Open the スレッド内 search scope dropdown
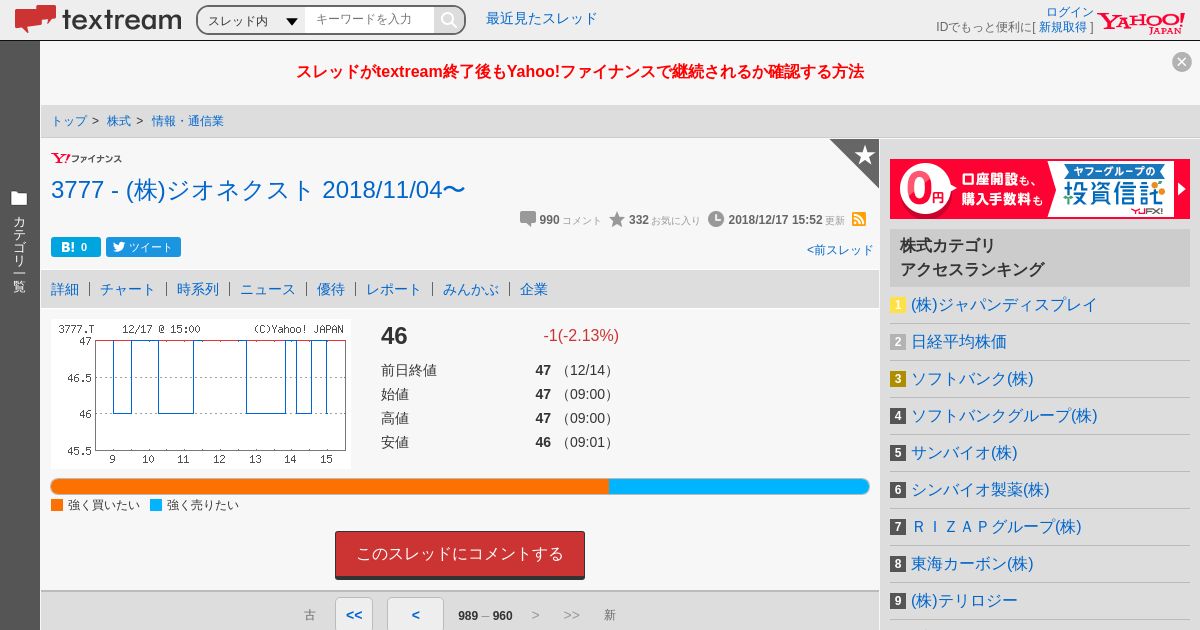 coord(252,20)
